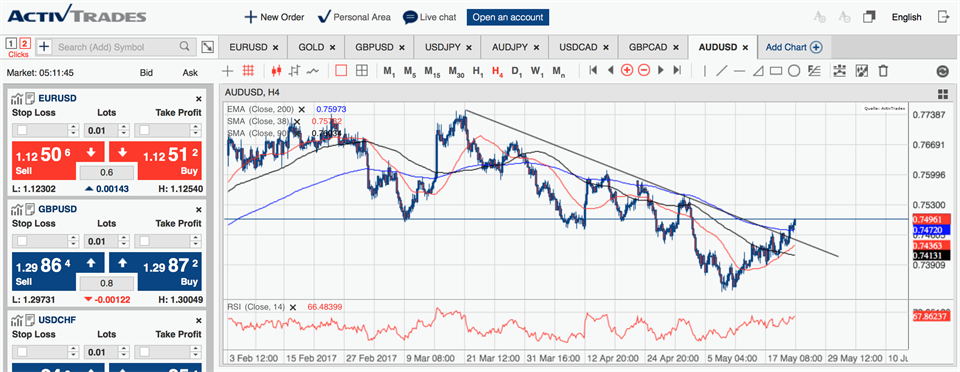Screen dimensions: 960x372
Task: Remove the EMA (Close, 200) indicator
Action: point(301,109)
